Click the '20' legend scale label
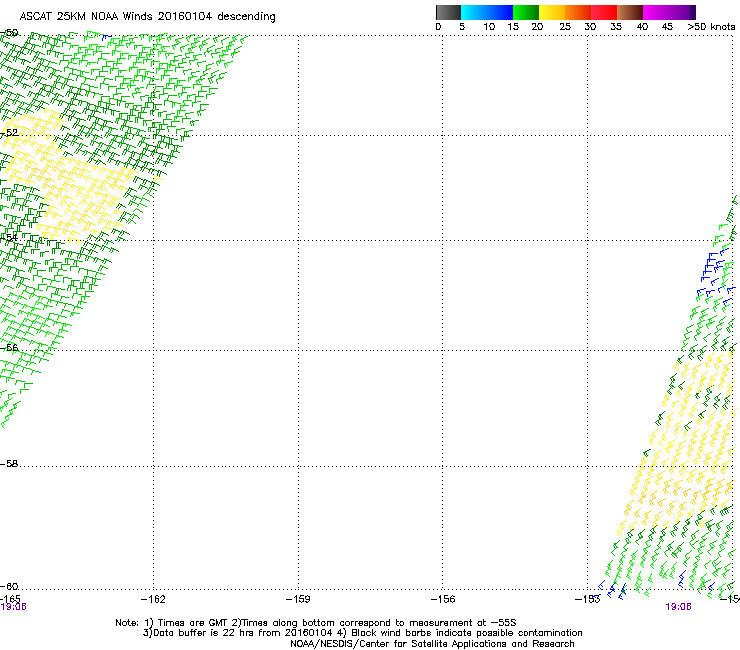This screenshot has width=740, height=650. [537, 27]
